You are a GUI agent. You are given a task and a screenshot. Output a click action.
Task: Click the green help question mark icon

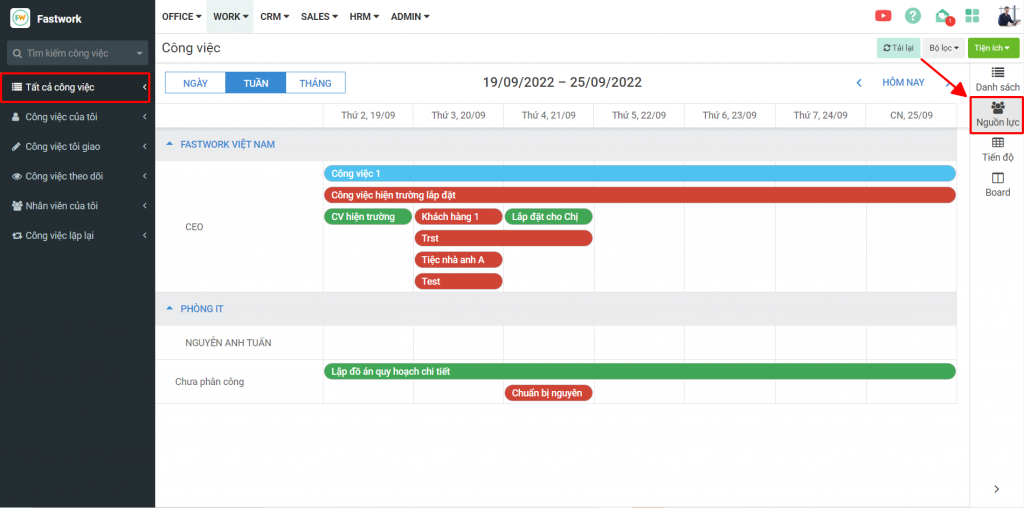click(912, 16)
